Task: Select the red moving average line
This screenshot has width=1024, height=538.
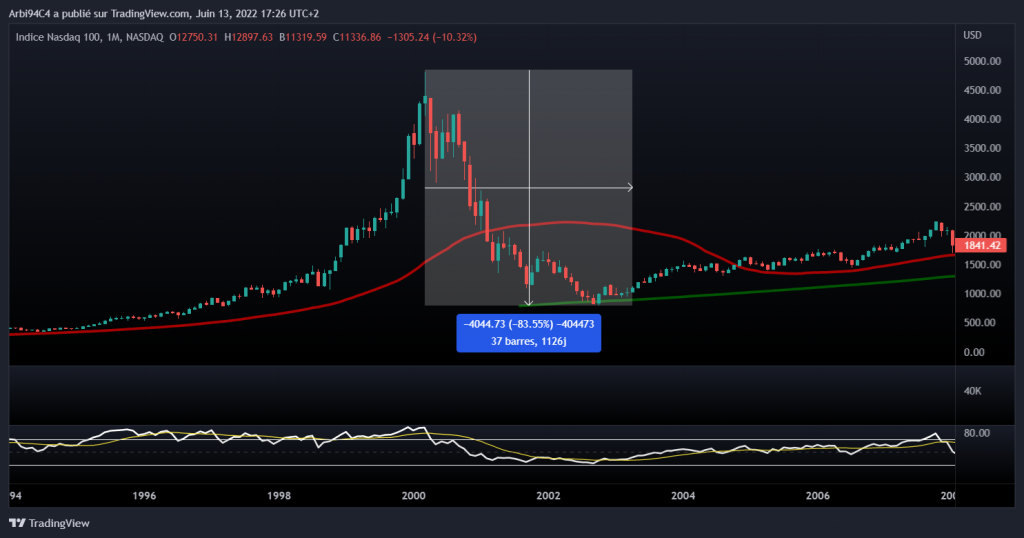Action: (x=700, y=247)
